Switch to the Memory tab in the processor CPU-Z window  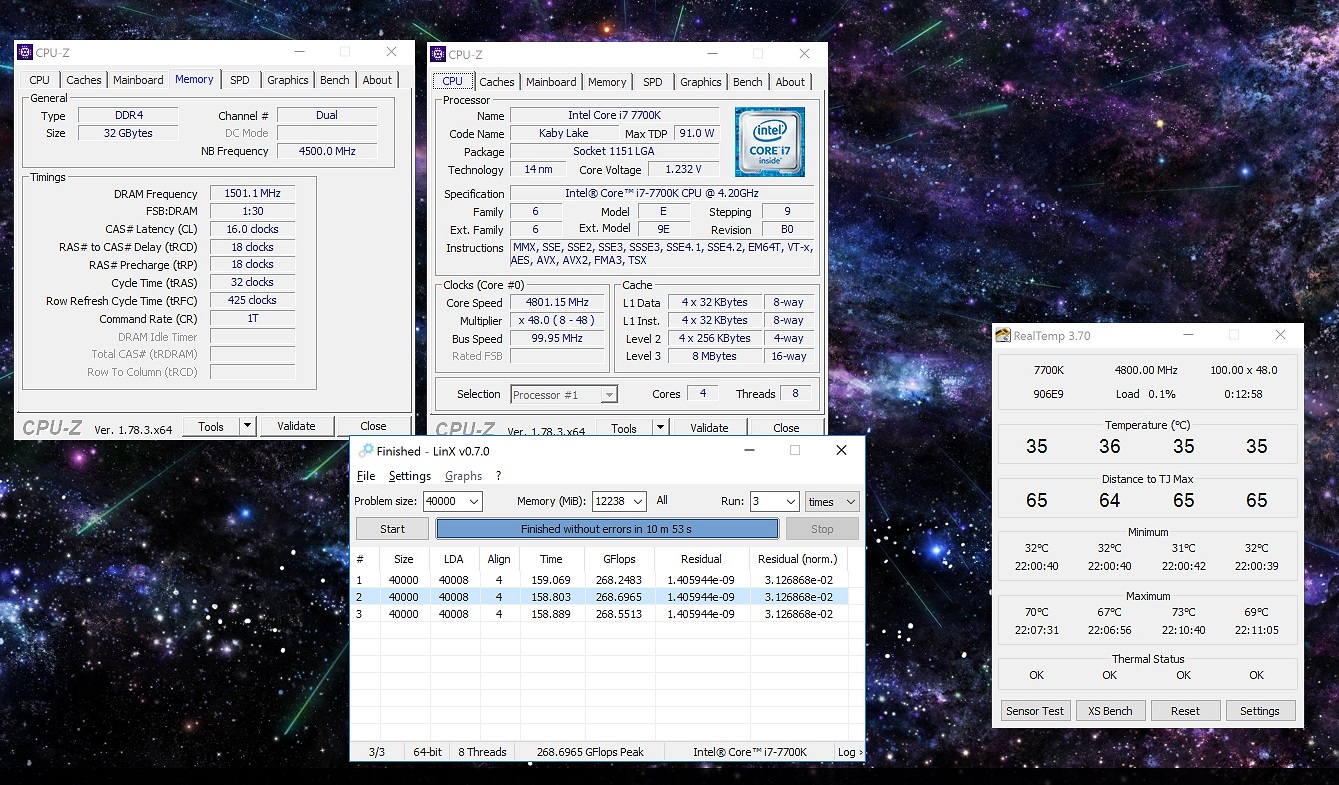(x=607, y=82)
